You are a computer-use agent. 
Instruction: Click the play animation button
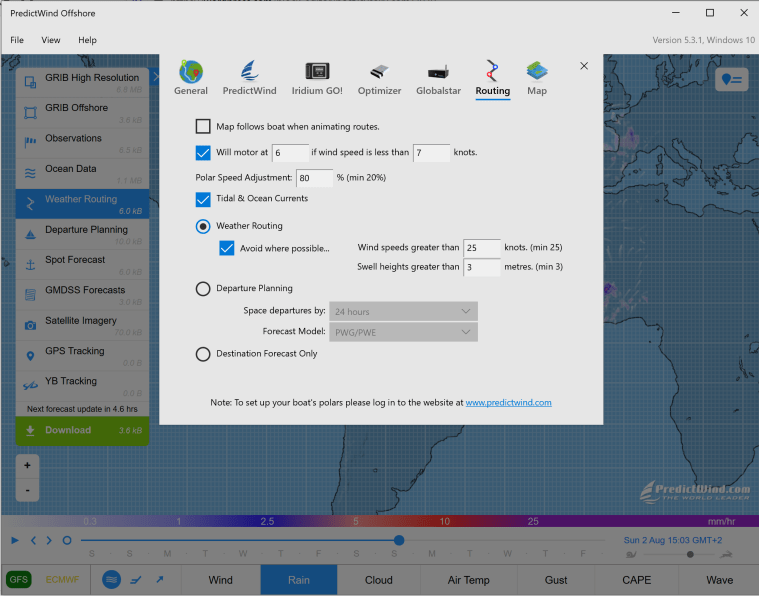click(15, 541)
